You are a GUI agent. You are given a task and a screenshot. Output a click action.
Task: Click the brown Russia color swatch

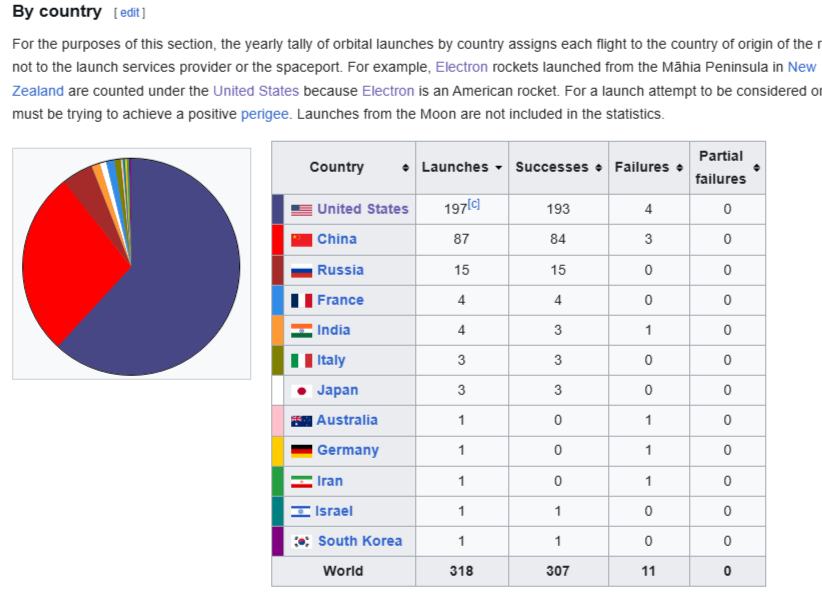278,270
